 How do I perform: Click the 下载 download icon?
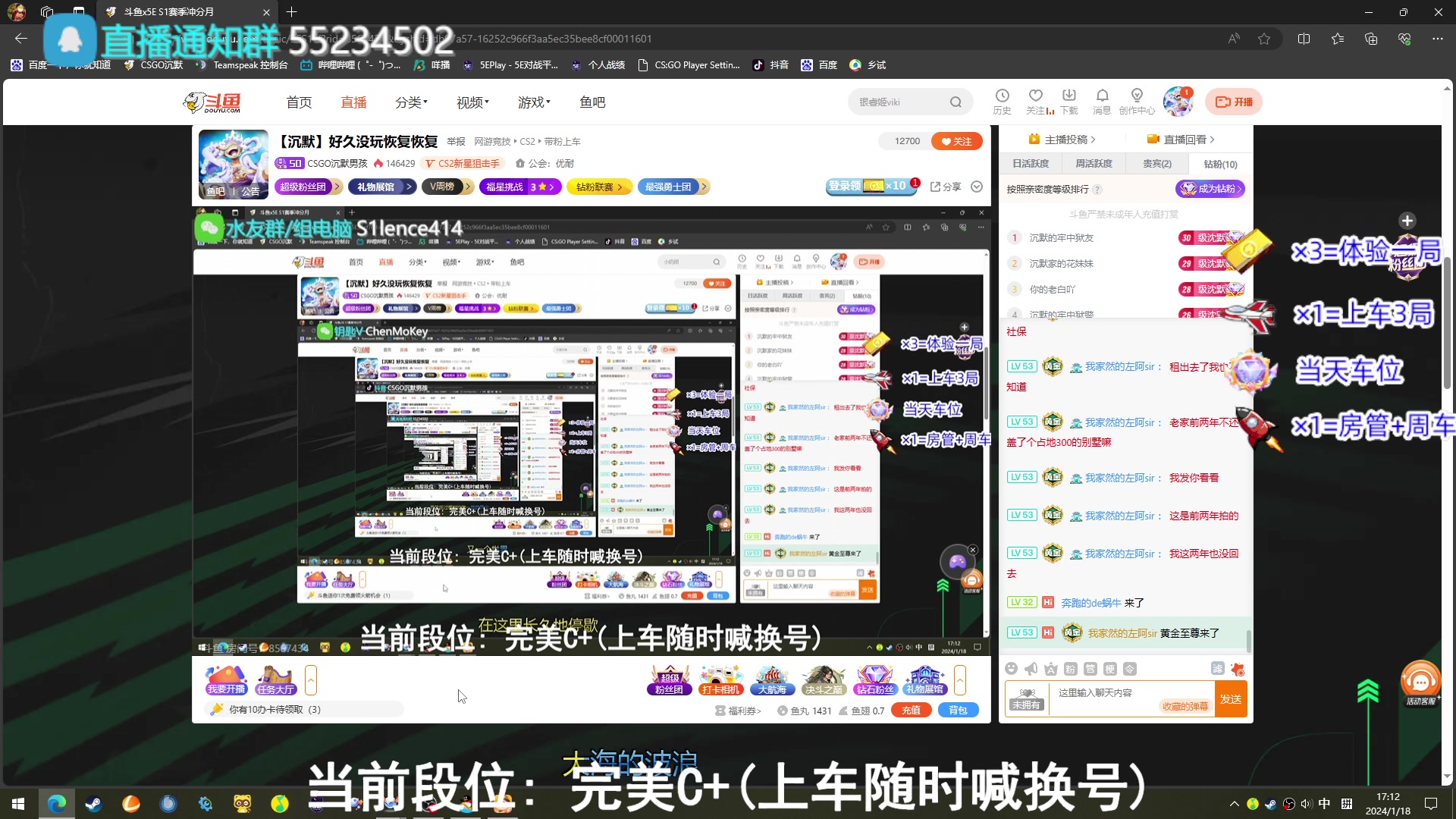[x=1069, y=101]
